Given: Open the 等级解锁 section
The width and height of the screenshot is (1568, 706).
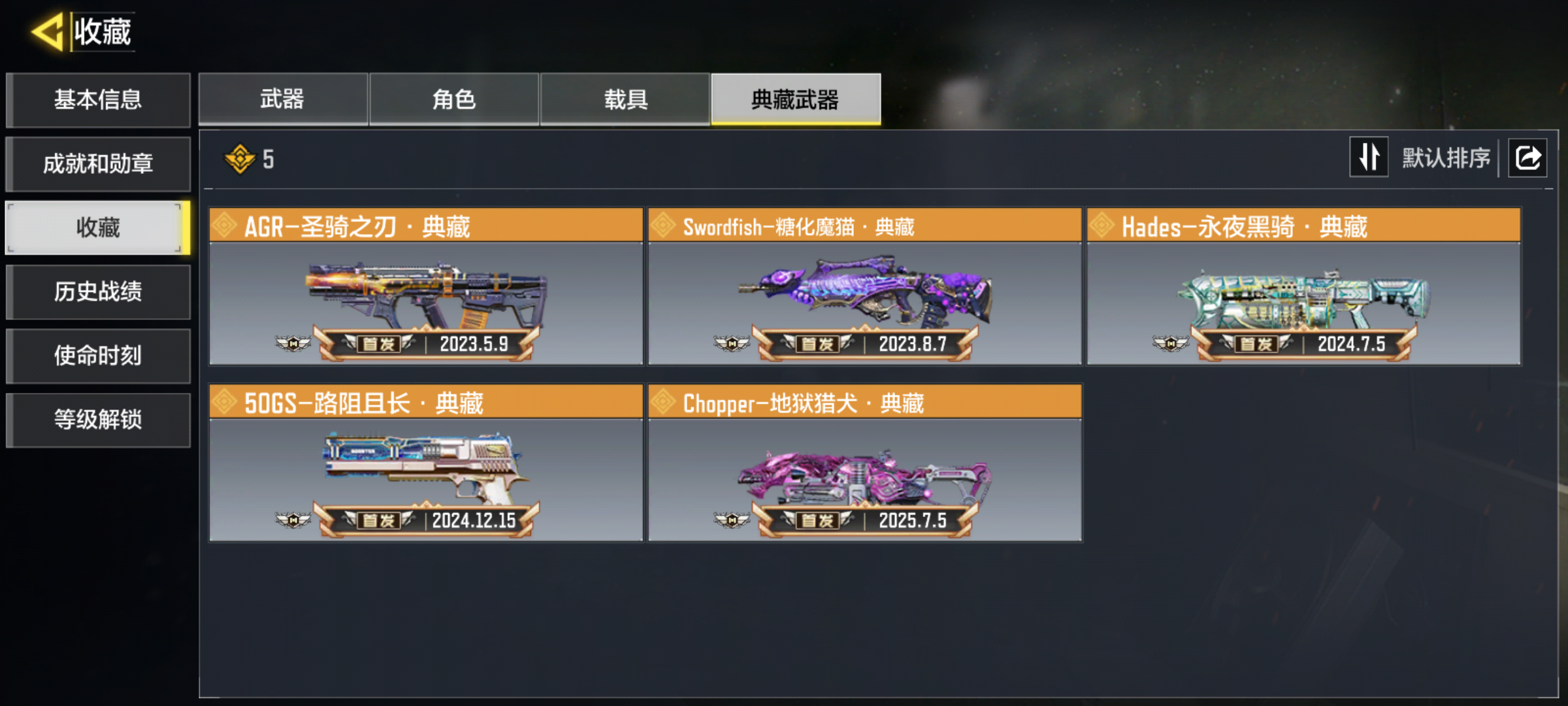Looking at the screenshot, I should 98,420.
